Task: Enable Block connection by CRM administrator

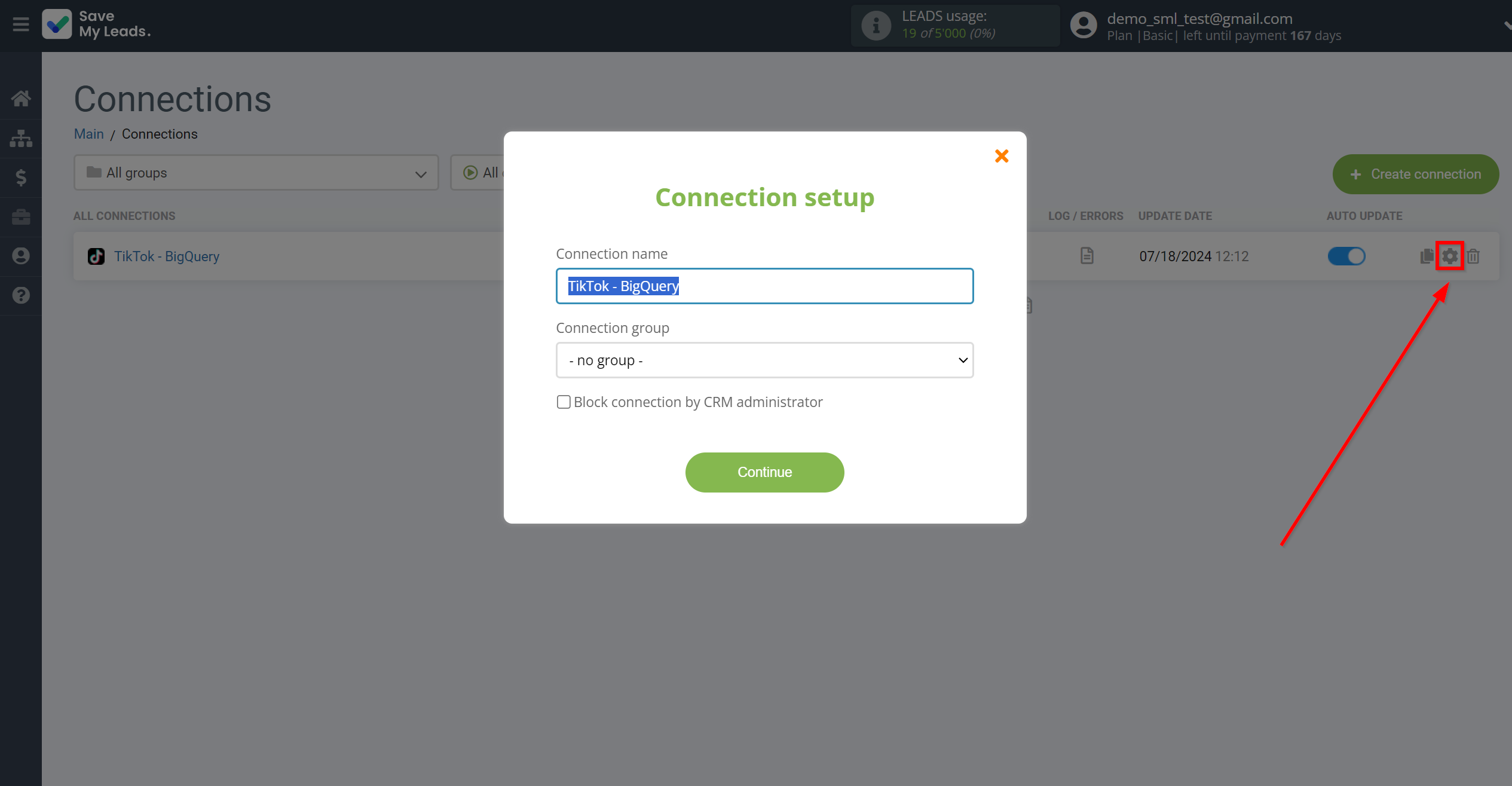Action: 564,402
